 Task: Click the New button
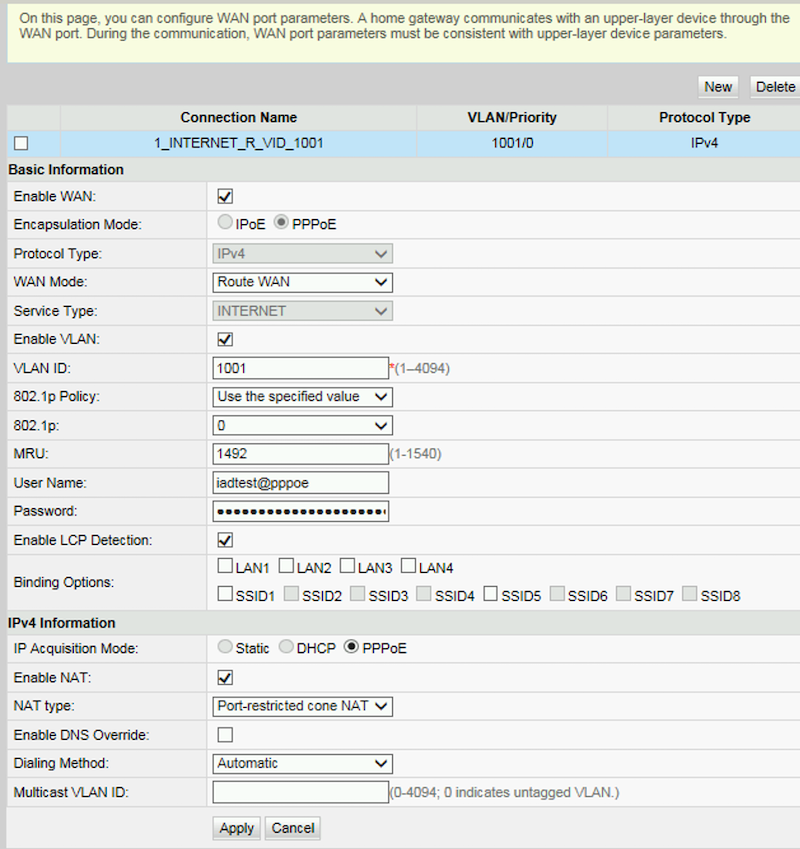pyautogui.click(x=718, y=87)
